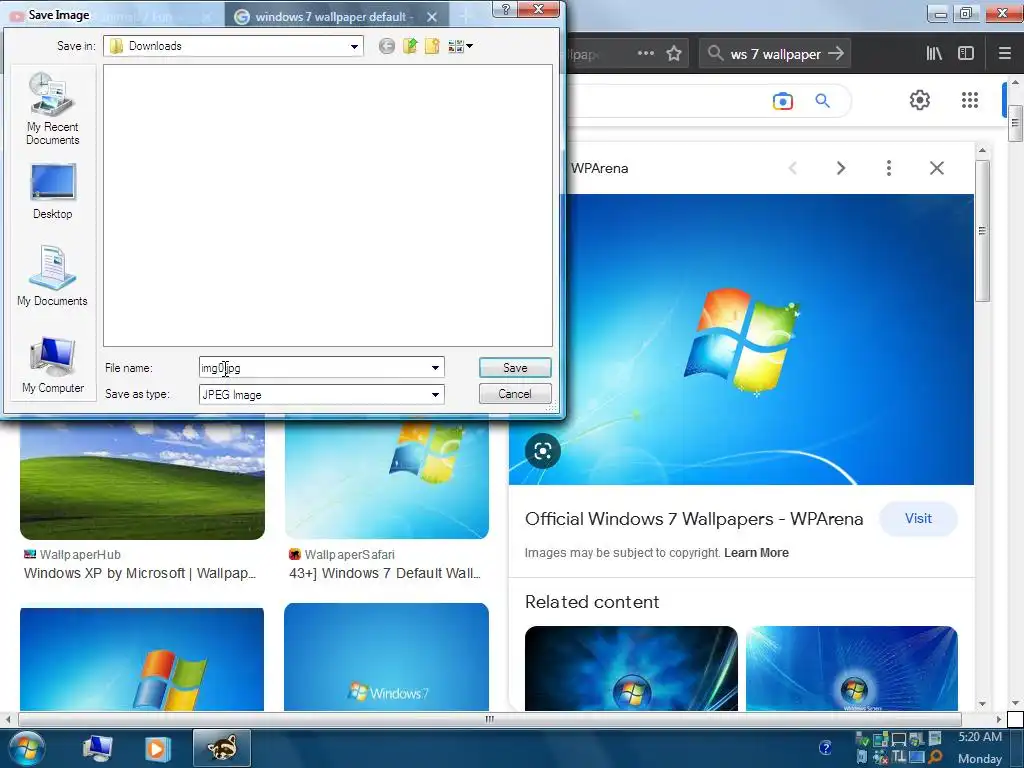Submit search with the arrow button

tap(836, 54)
